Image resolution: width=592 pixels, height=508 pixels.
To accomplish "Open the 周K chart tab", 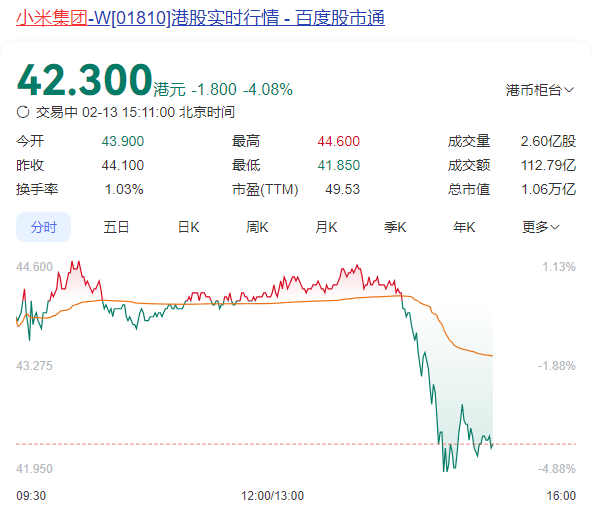I will [x=257, y=227].
